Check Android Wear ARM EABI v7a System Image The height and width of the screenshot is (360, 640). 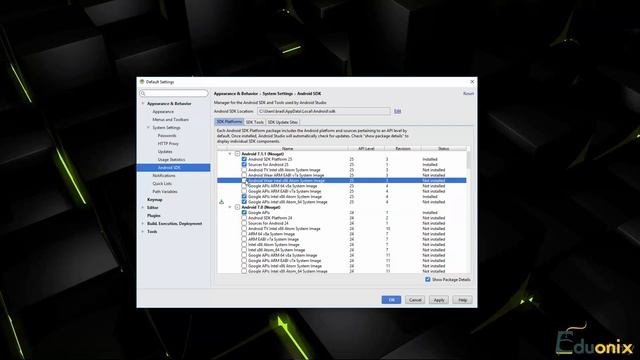[x=244, y=175]
